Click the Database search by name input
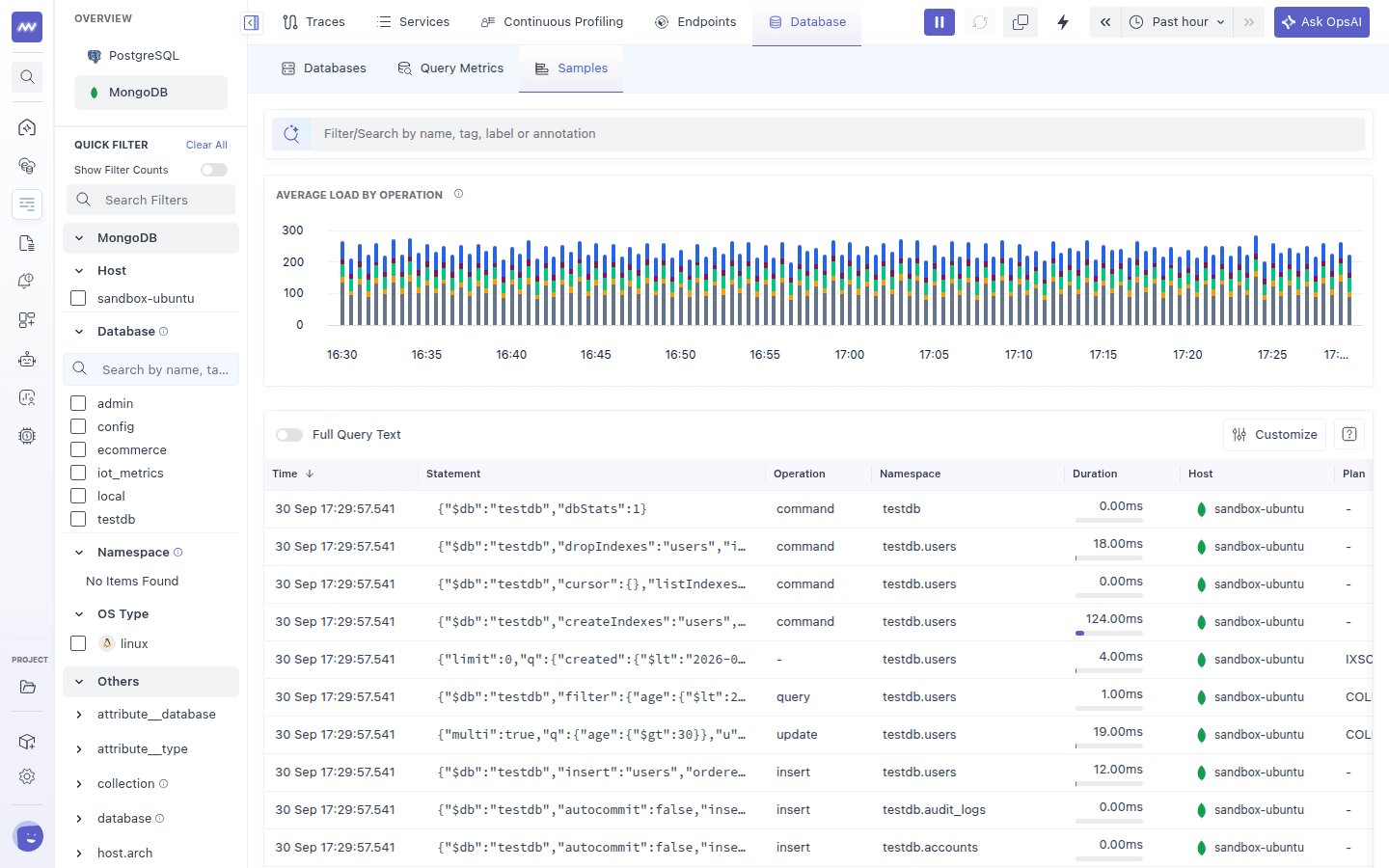Image resolution: width=1389 pixels, height=868 pixels. 150,369
